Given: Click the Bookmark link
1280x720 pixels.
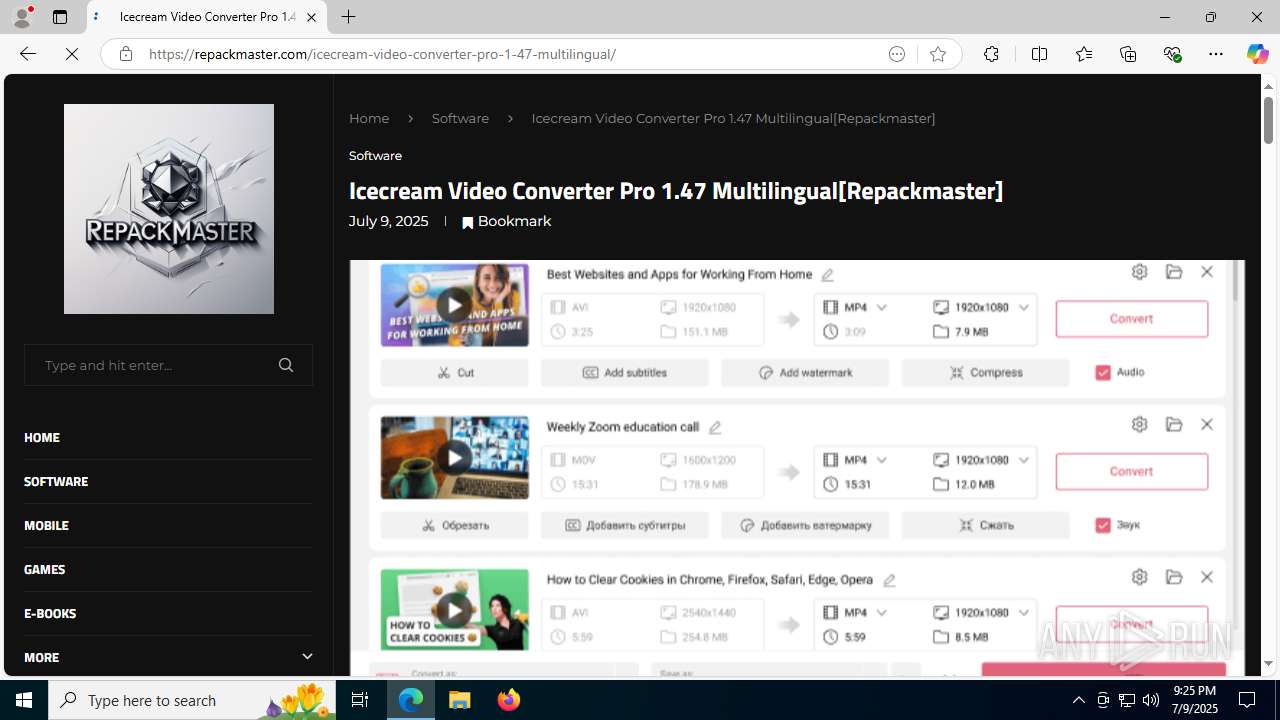Looking at the screenshot, I should point(506,221).
